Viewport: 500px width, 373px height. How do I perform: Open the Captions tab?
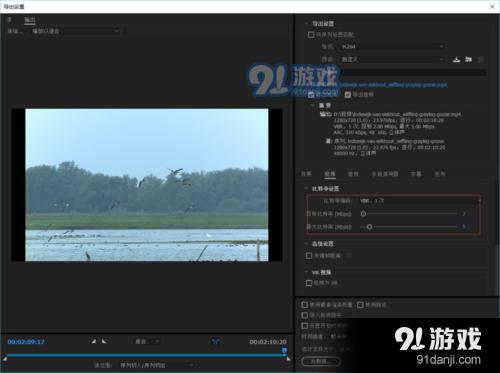(416, 174)
